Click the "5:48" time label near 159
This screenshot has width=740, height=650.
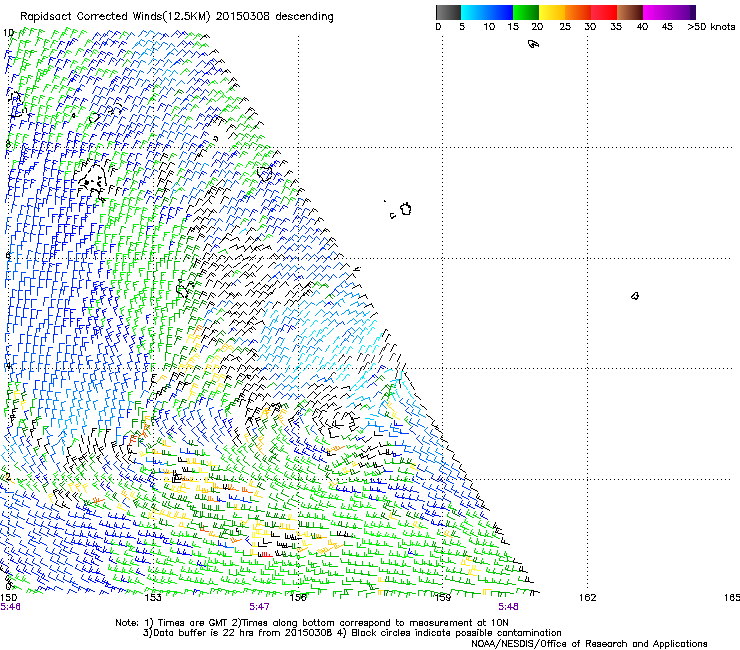[x=508, y=607]
